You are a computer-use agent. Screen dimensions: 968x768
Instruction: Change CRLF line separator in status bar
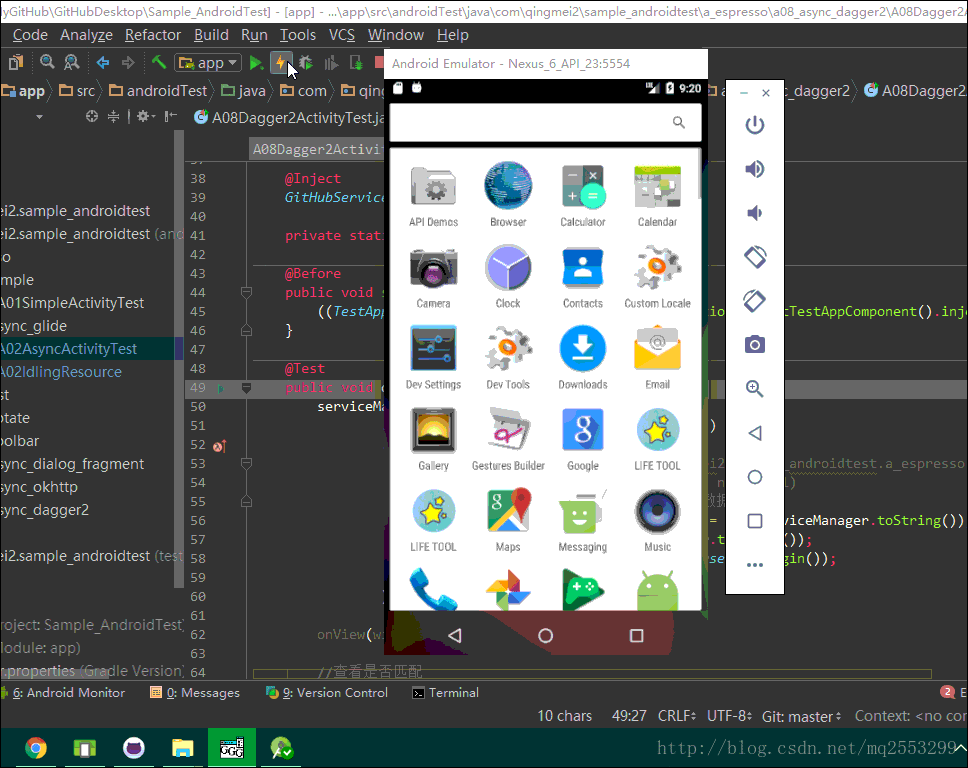[677, 716]
